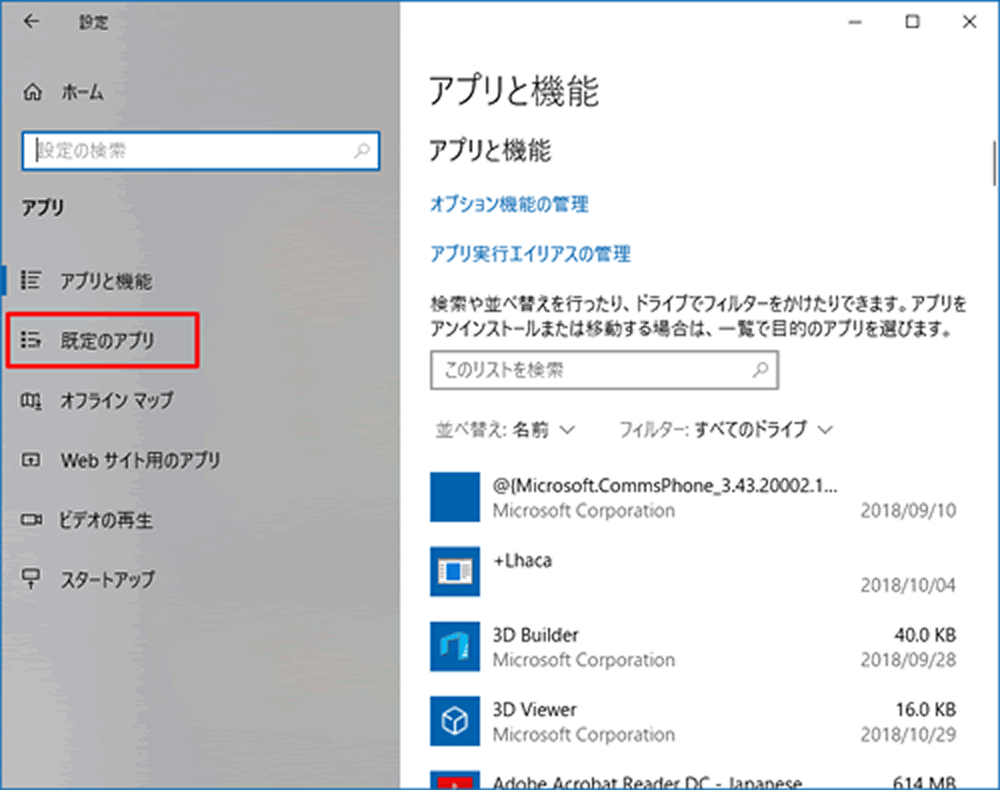1000x790 pixels.
Task: Click the 2018/10/04 install date
Action: [908, 585]
